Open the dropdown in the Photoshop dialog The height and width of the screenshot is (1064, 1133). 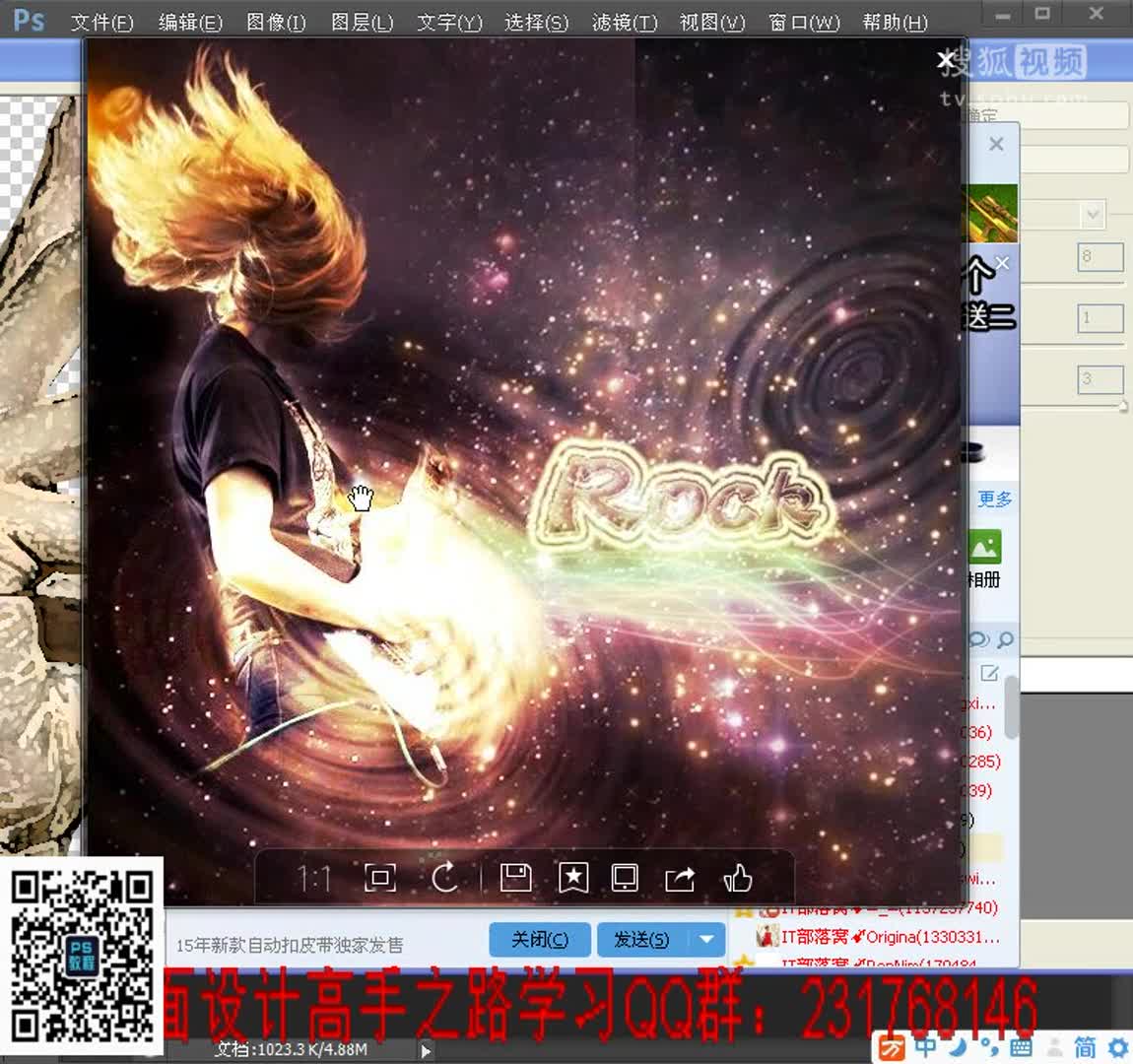point(1093,214)
